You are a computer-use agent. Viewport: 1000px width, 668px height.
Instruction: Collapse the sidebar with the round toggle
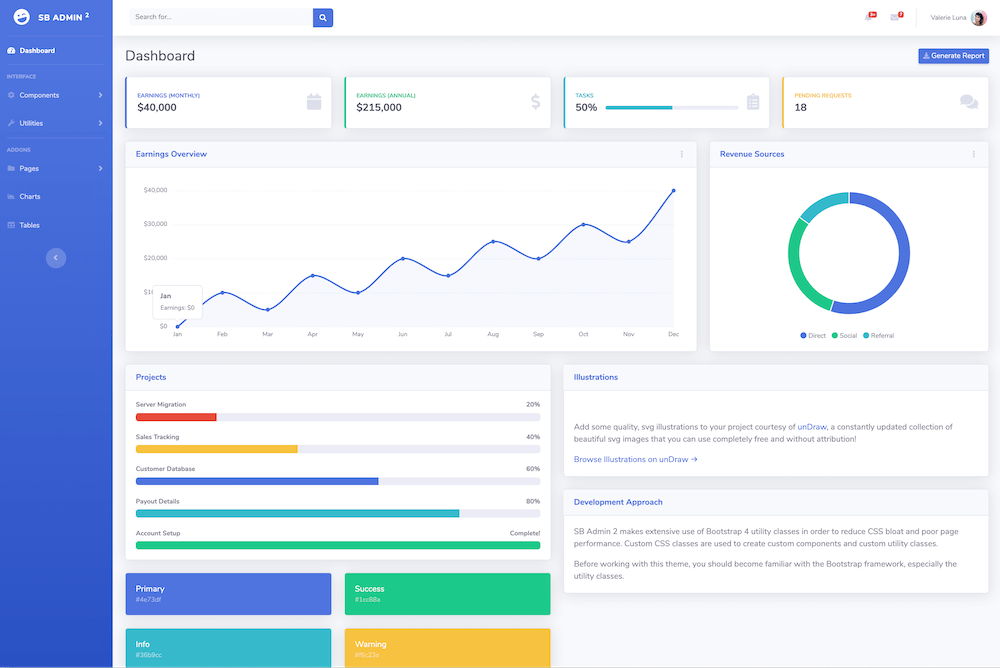point(56,258)
